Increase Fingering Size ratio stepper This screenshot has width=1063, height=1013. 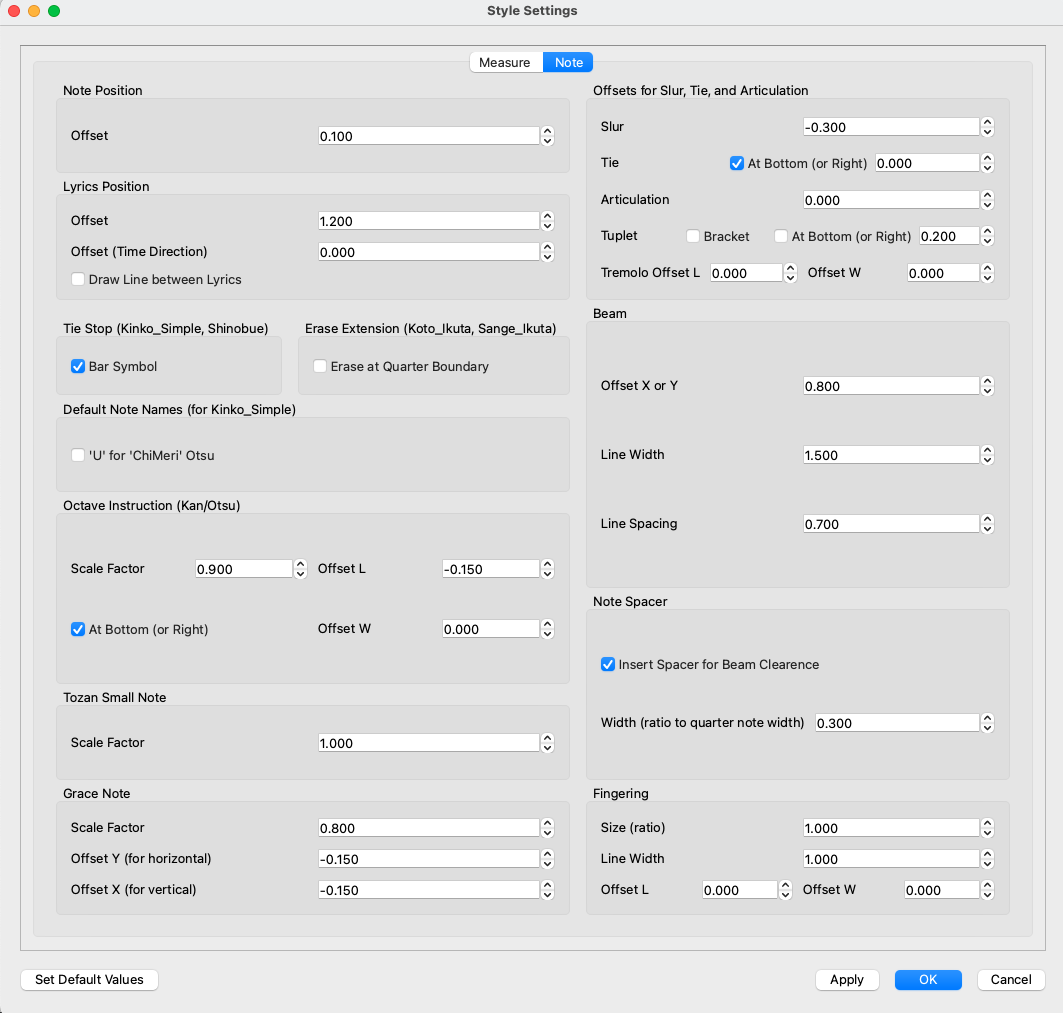[x=987, y=823]
